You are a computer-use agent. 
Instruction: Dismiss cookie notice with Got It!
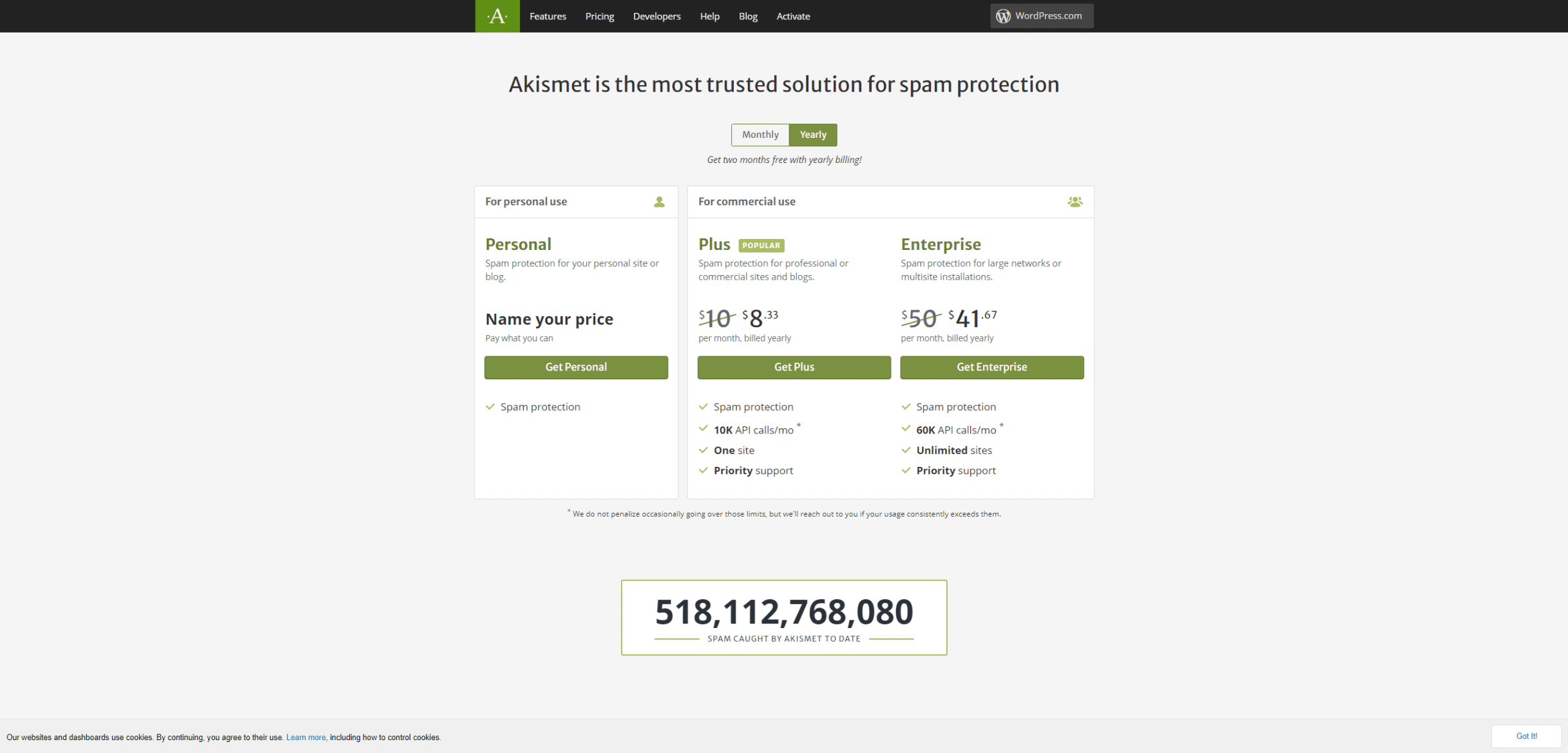(x=1526, y=736)
